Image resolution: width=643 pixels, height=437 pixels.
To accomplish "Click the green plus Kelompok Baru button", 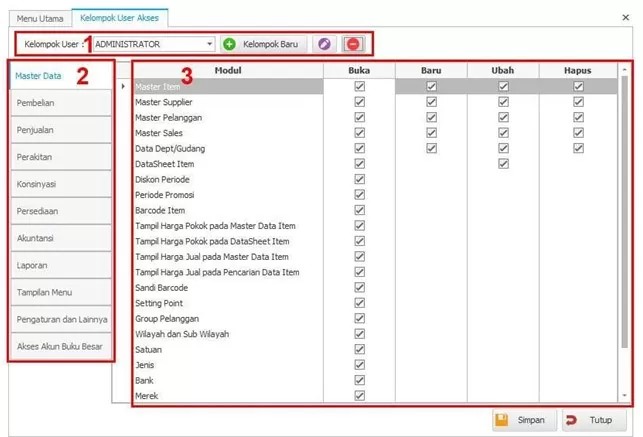I will [263, 44].
